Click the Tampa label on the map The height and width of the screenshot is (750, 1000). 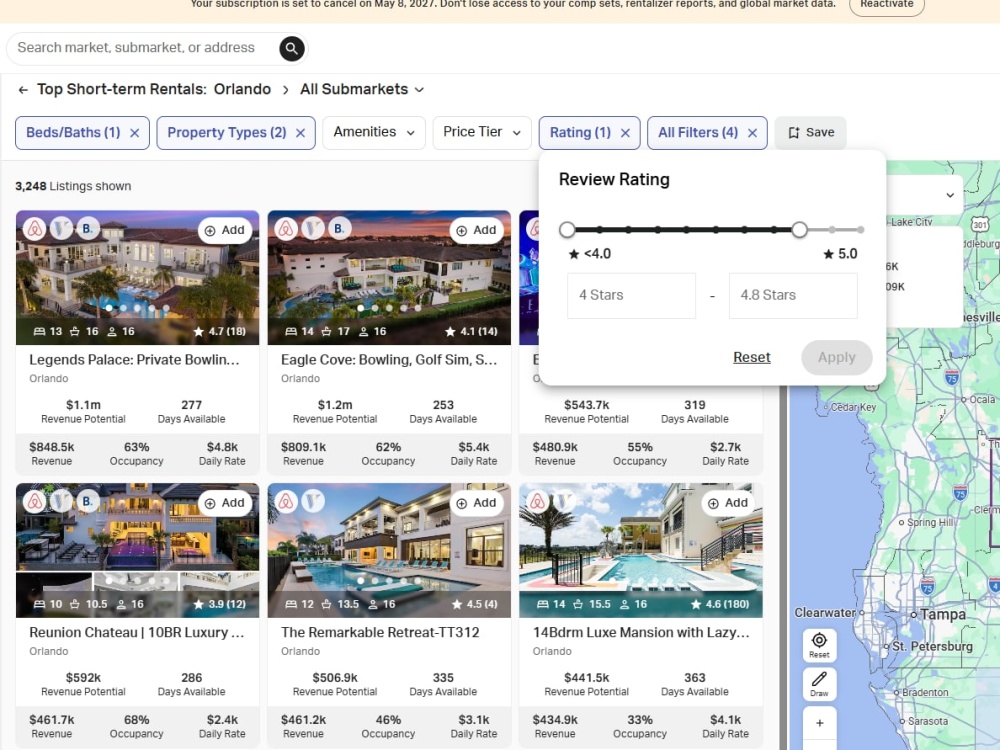(x=943, y=615)
